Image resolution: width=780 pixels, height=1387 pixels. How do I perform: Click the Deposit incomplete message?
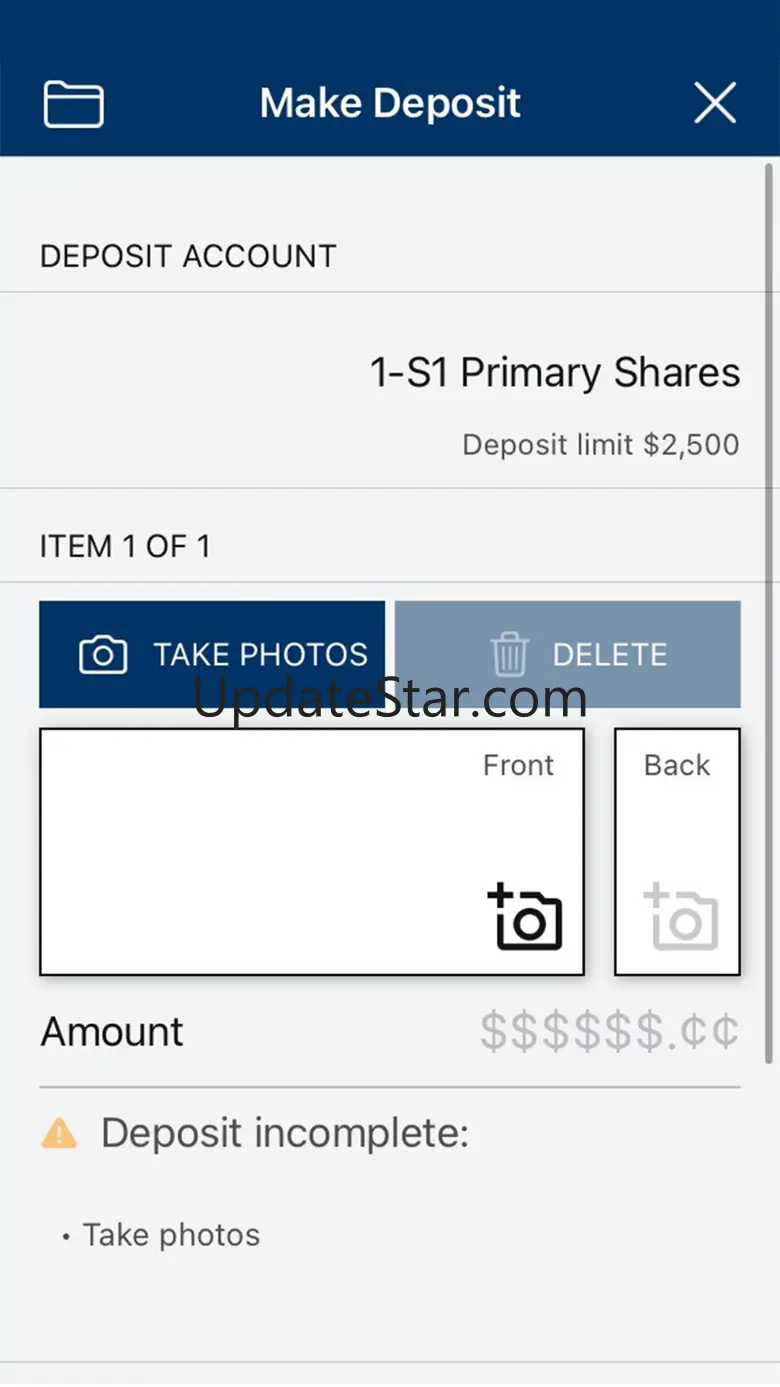[x=285, y=1134]
